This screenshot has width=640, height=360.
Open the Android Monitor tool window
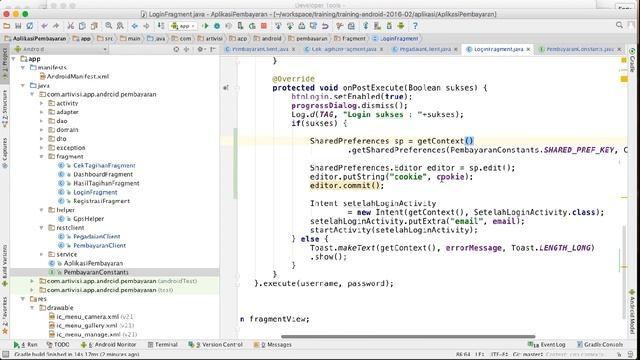[109, 344]
